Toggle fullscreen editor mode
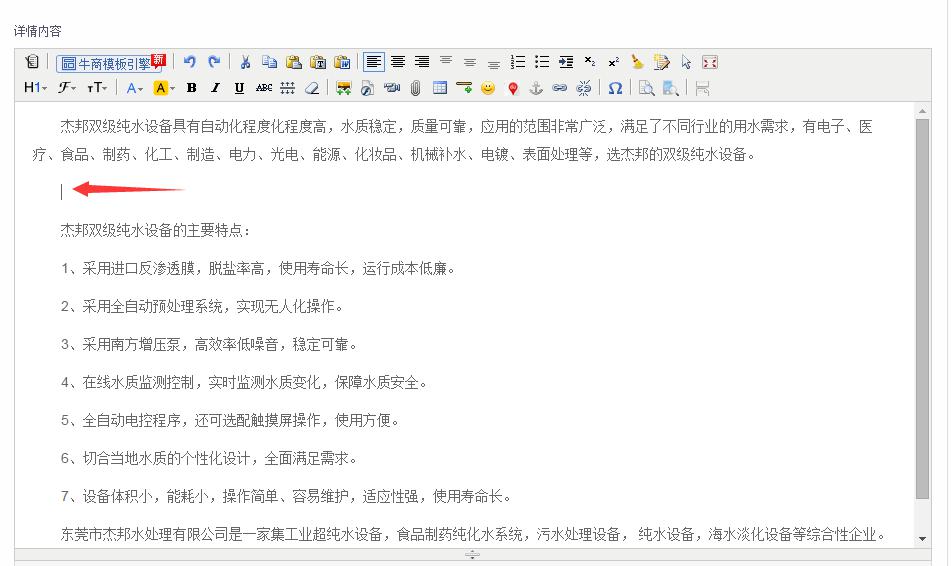The height and width of the screenshot is (566, 952). tap(710, 62)
